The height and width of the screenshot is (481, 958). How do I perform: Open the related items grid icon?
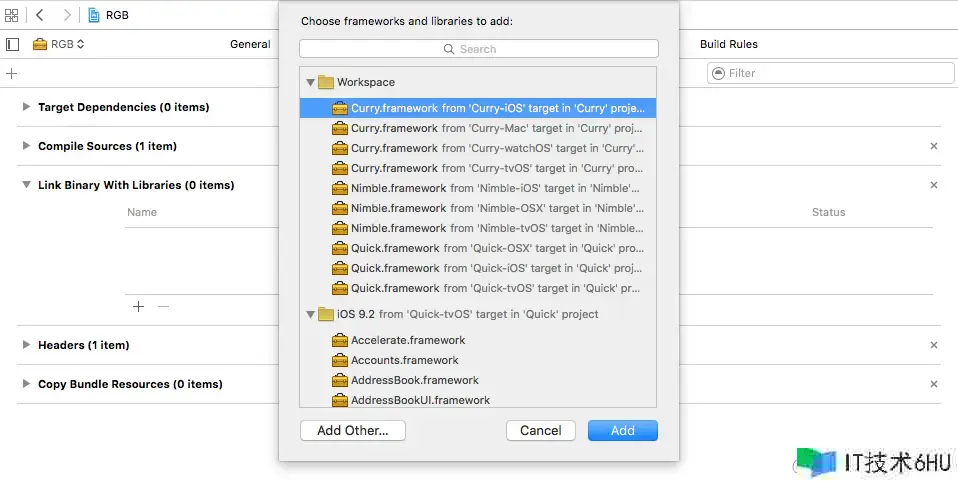12,15
